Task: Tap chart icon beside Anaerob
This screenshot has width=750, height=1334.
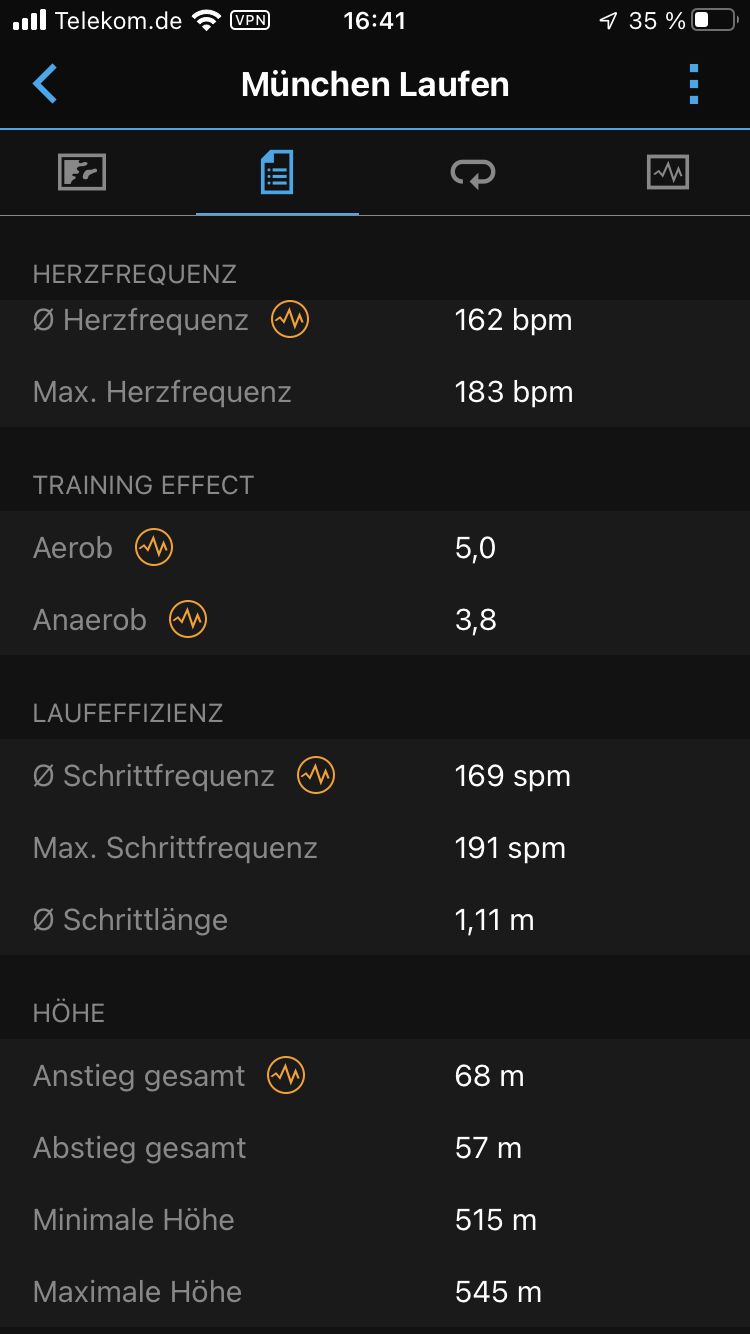Action: 188,620
